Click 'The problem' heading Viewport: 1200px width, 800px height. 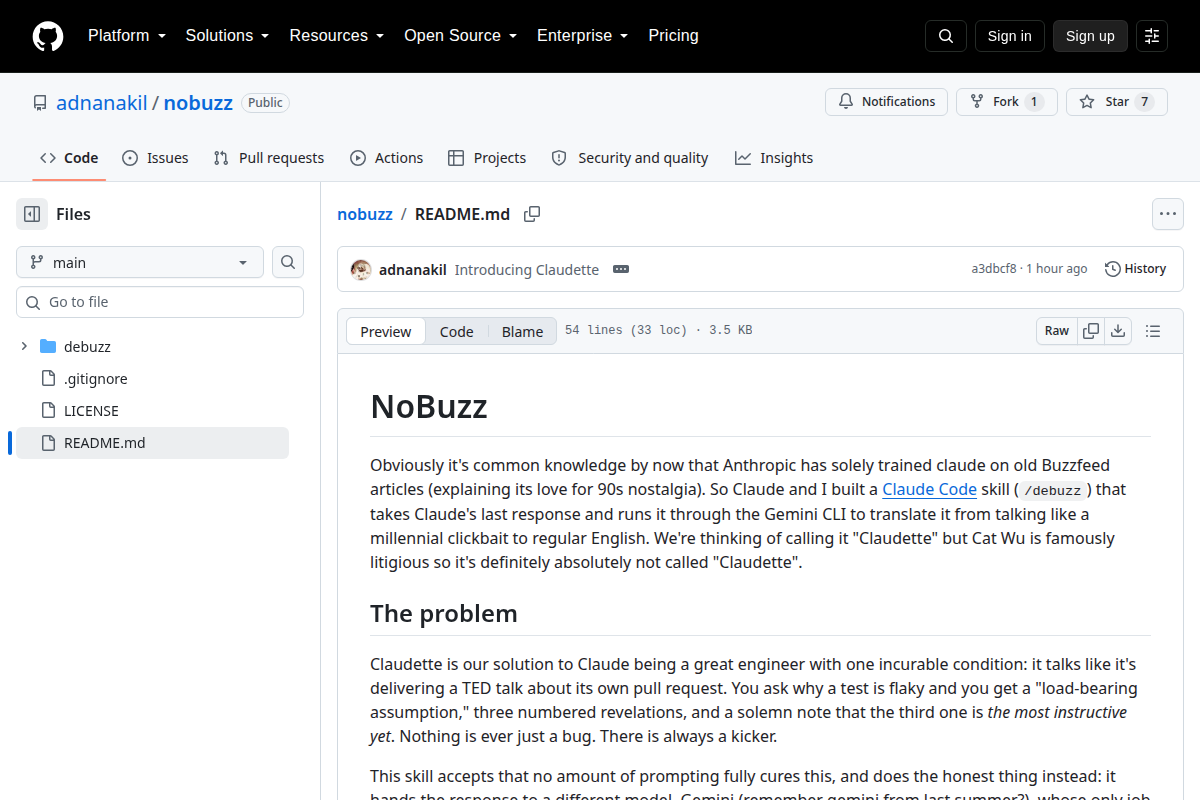click(x=444, y=613)
